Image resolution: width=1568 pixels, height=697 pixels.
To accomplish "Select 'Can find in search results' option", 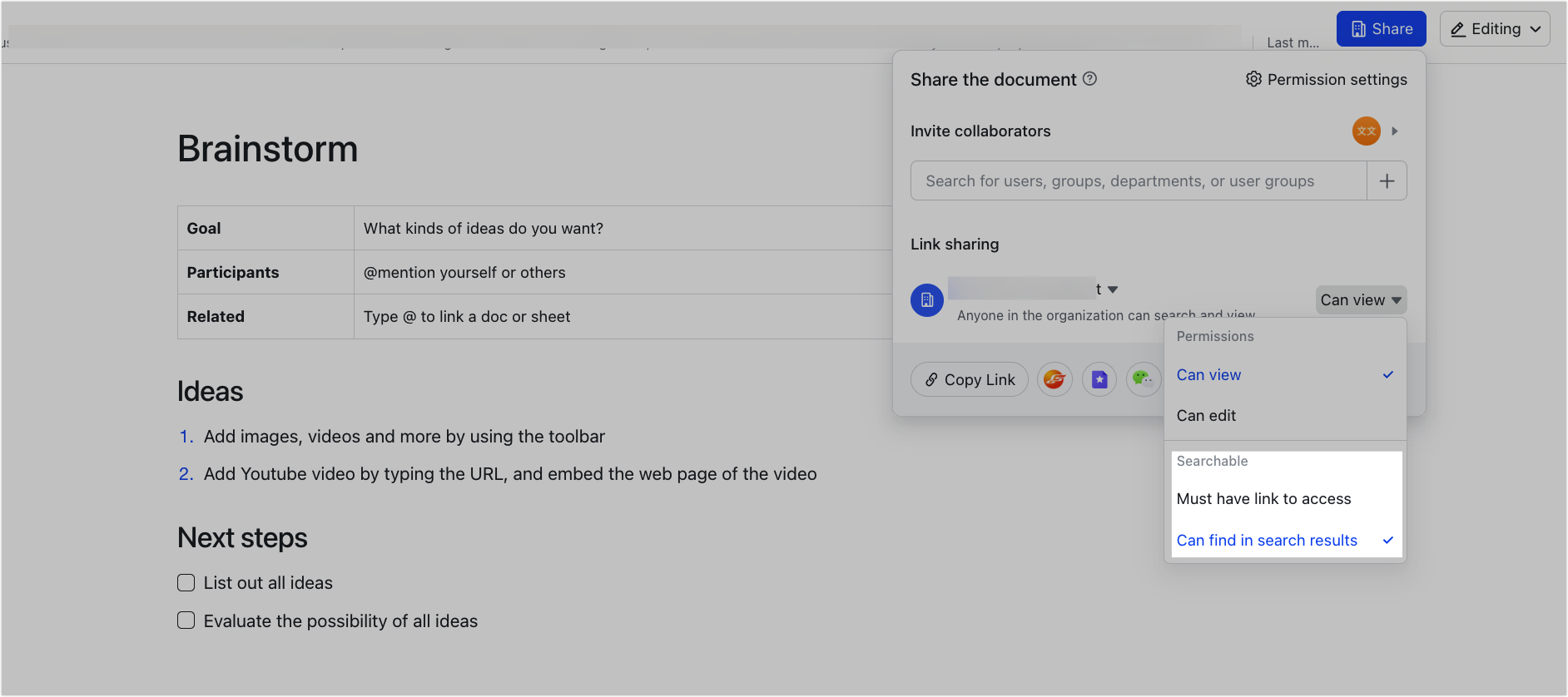I will 1267,541.
